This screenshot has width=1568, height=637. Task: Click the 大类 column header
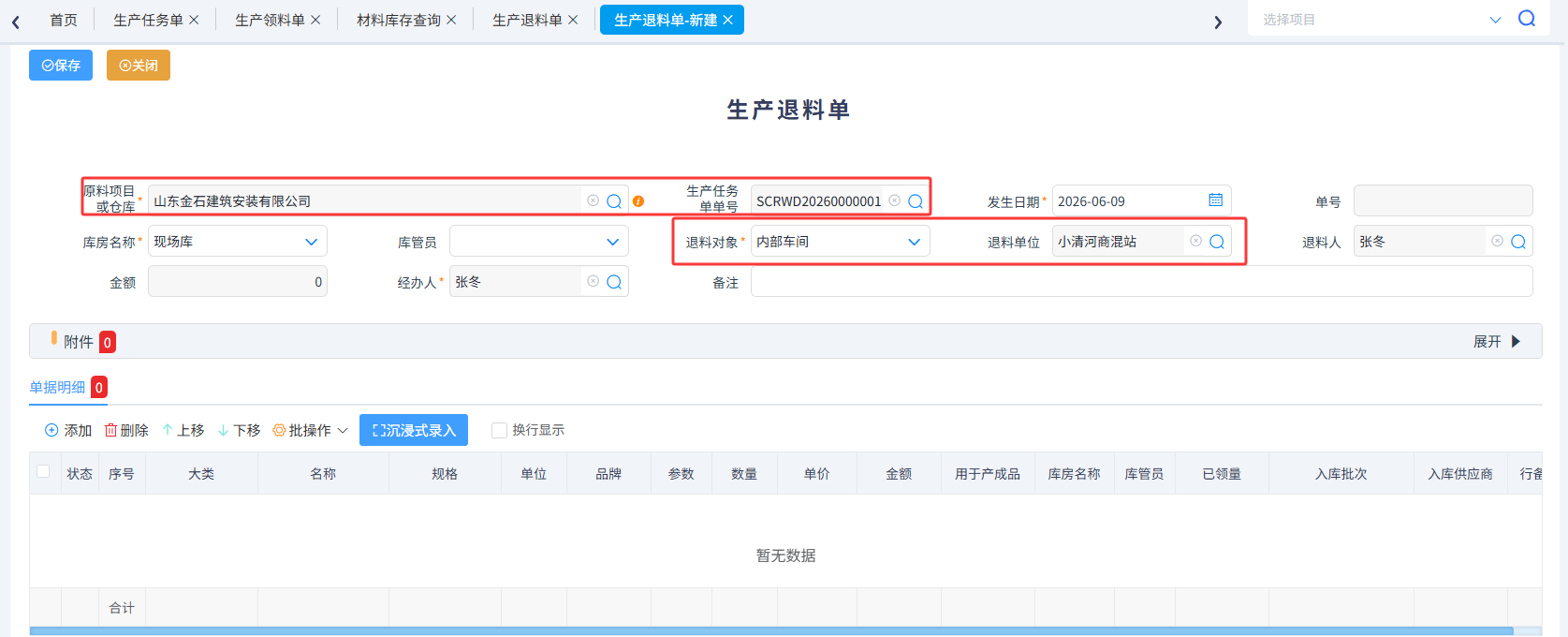(x=201, y=474)
